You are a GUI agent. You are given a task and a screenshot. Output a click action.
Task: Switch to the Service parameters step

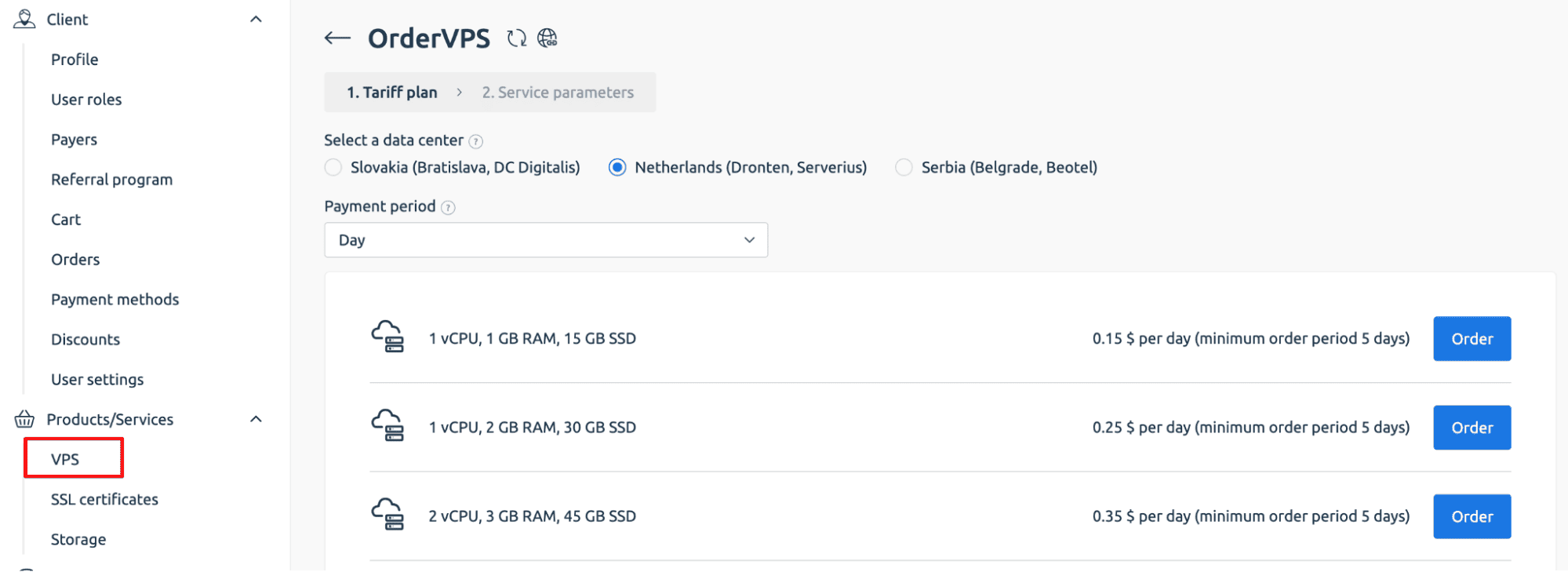tap(558, 92)
